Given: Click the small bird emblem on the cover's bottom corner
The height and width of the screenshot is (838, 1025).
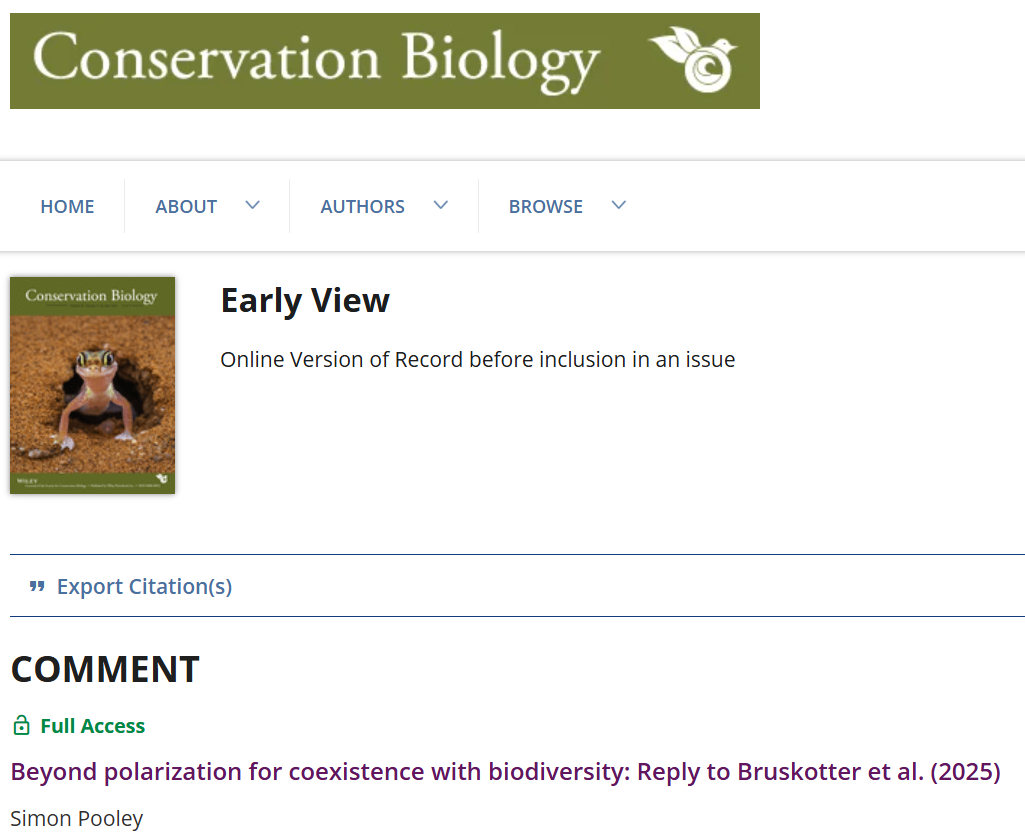Looking at the screenshot, I should click(x=162, y=479).
